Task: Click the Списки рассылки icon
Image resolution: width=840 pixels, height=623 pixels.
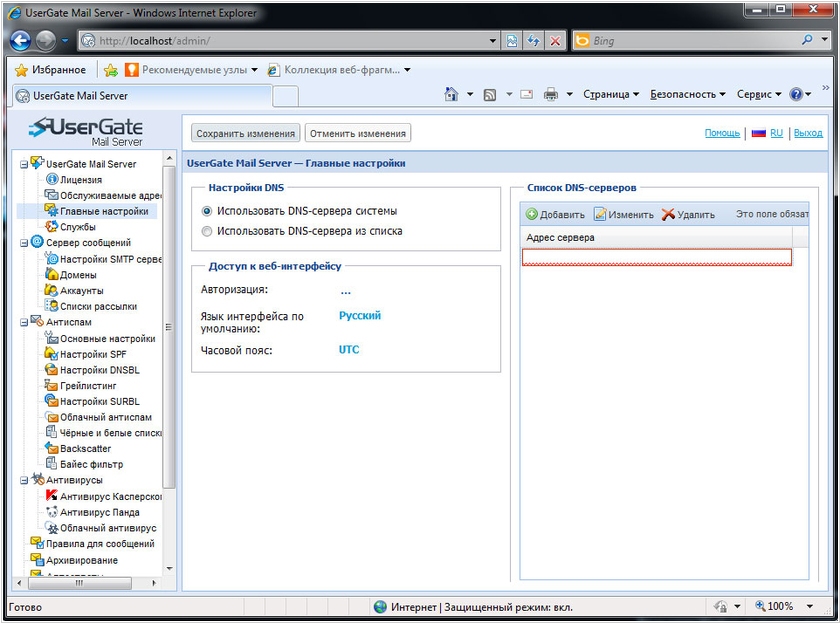Action: pyautogui.click(x=52, y=305)
